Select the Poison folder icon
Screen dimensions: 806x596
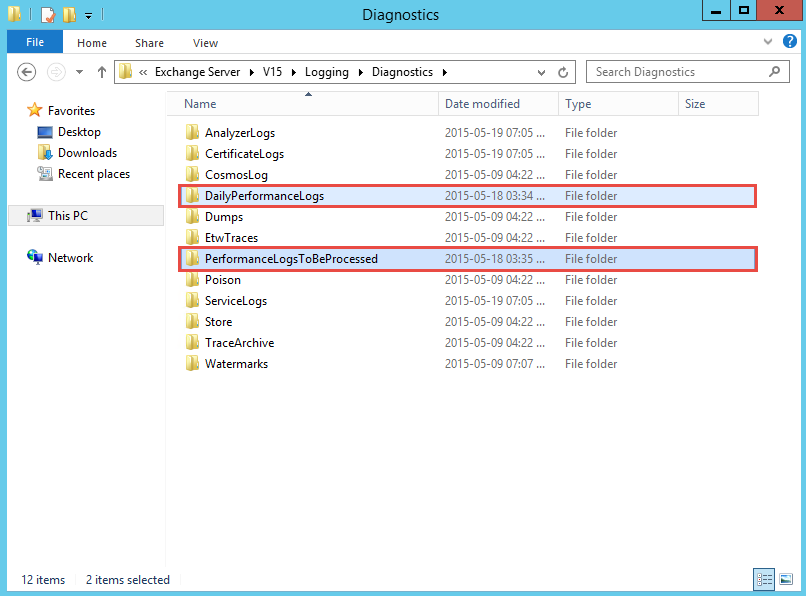192,279
